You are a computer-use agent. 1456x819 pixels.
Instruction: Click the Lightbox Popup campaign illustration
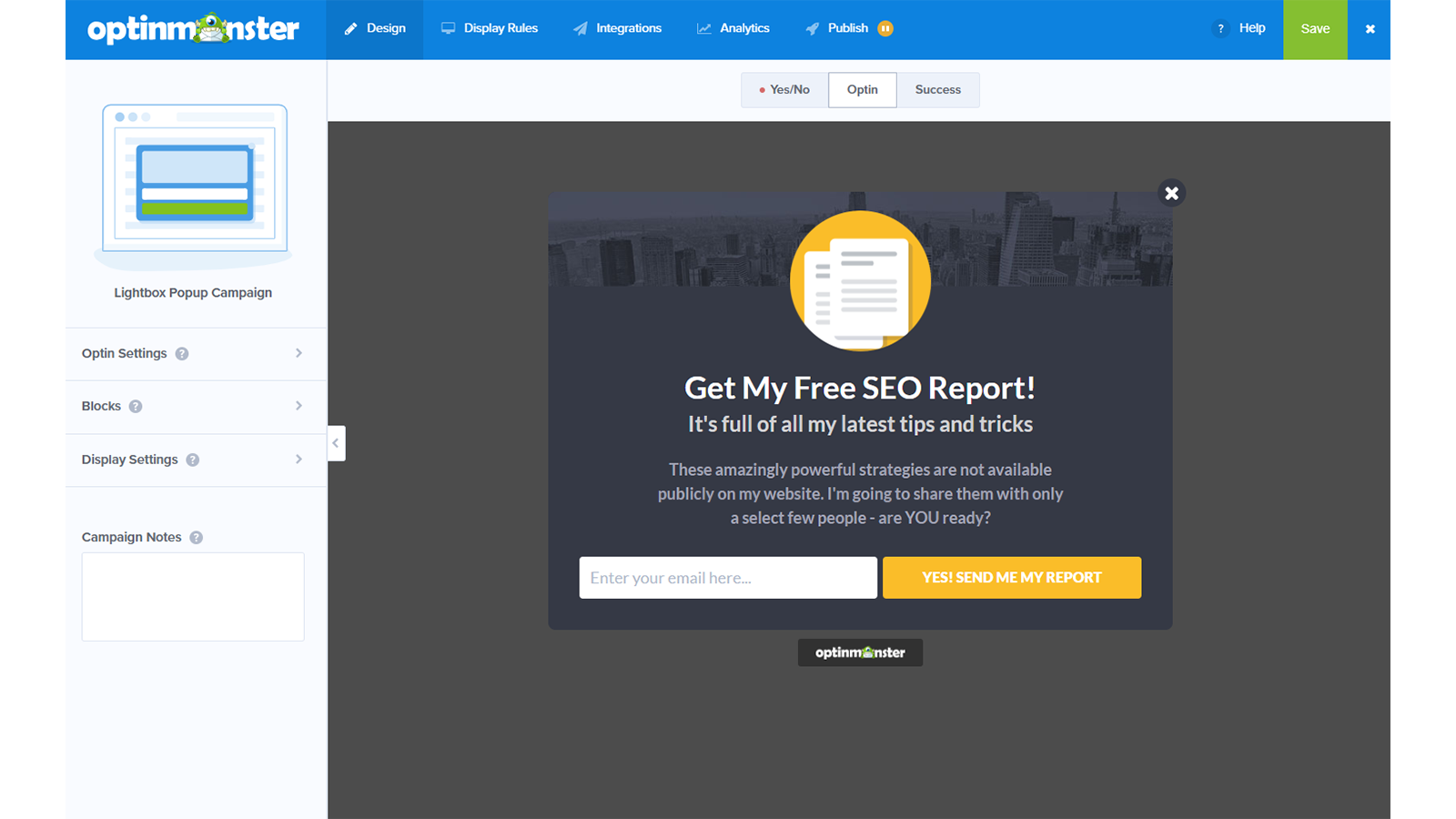point(194,187)
